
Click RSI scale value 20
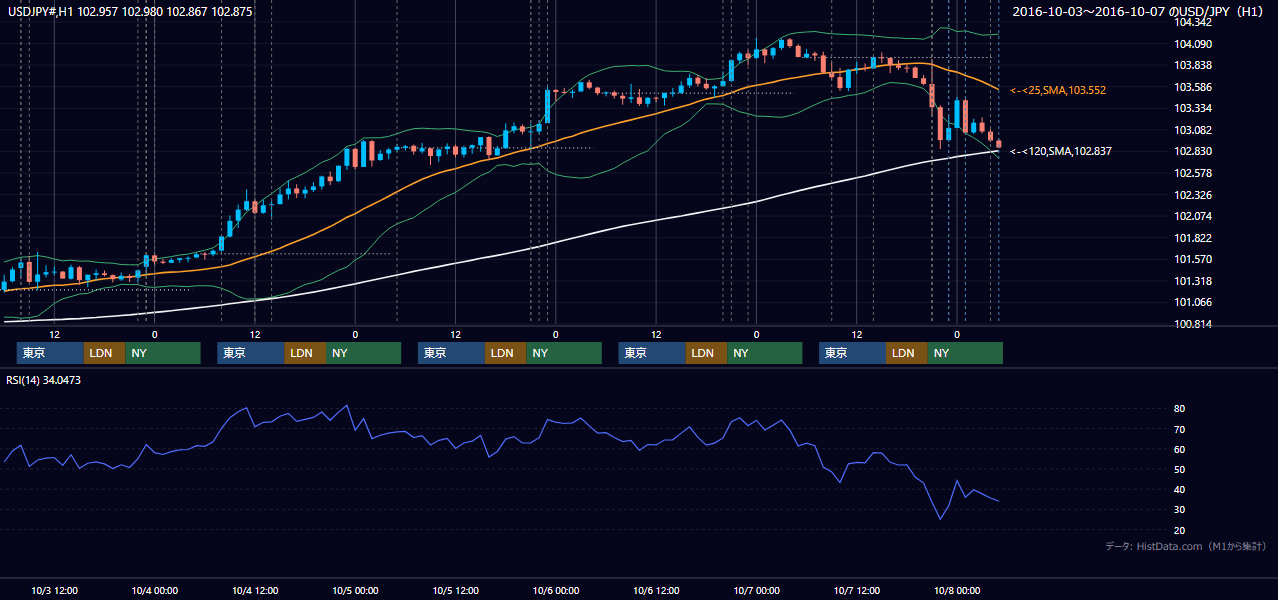1180,530
